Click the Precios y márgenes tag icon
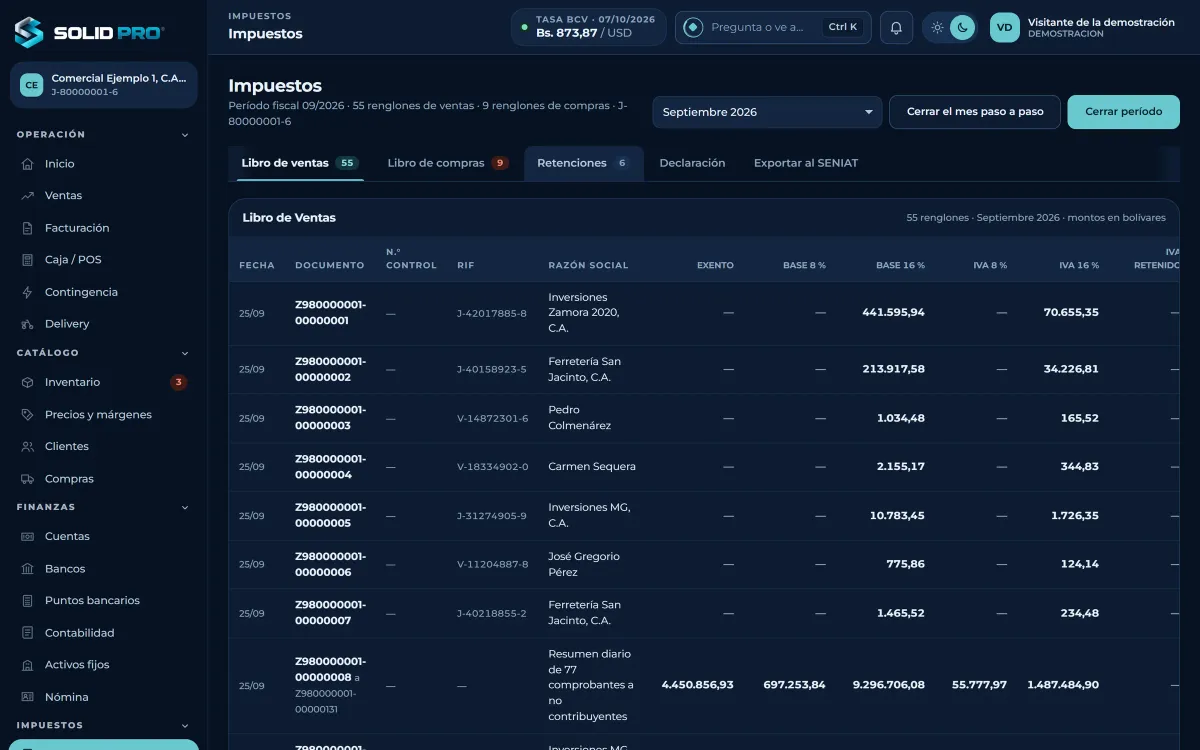This screenshot has width=1200, height=750. 28,415
